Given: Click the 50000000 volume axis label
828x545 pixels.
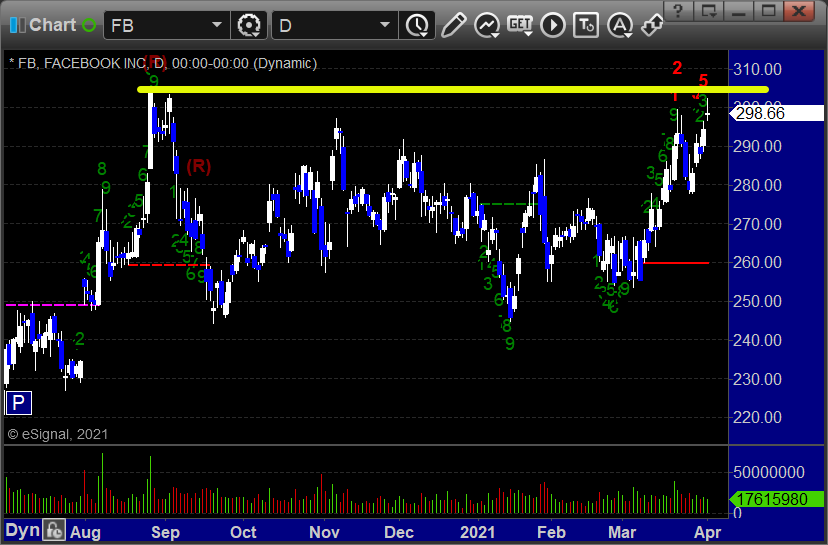Looking at the screenshot, I should click(768, 472).
